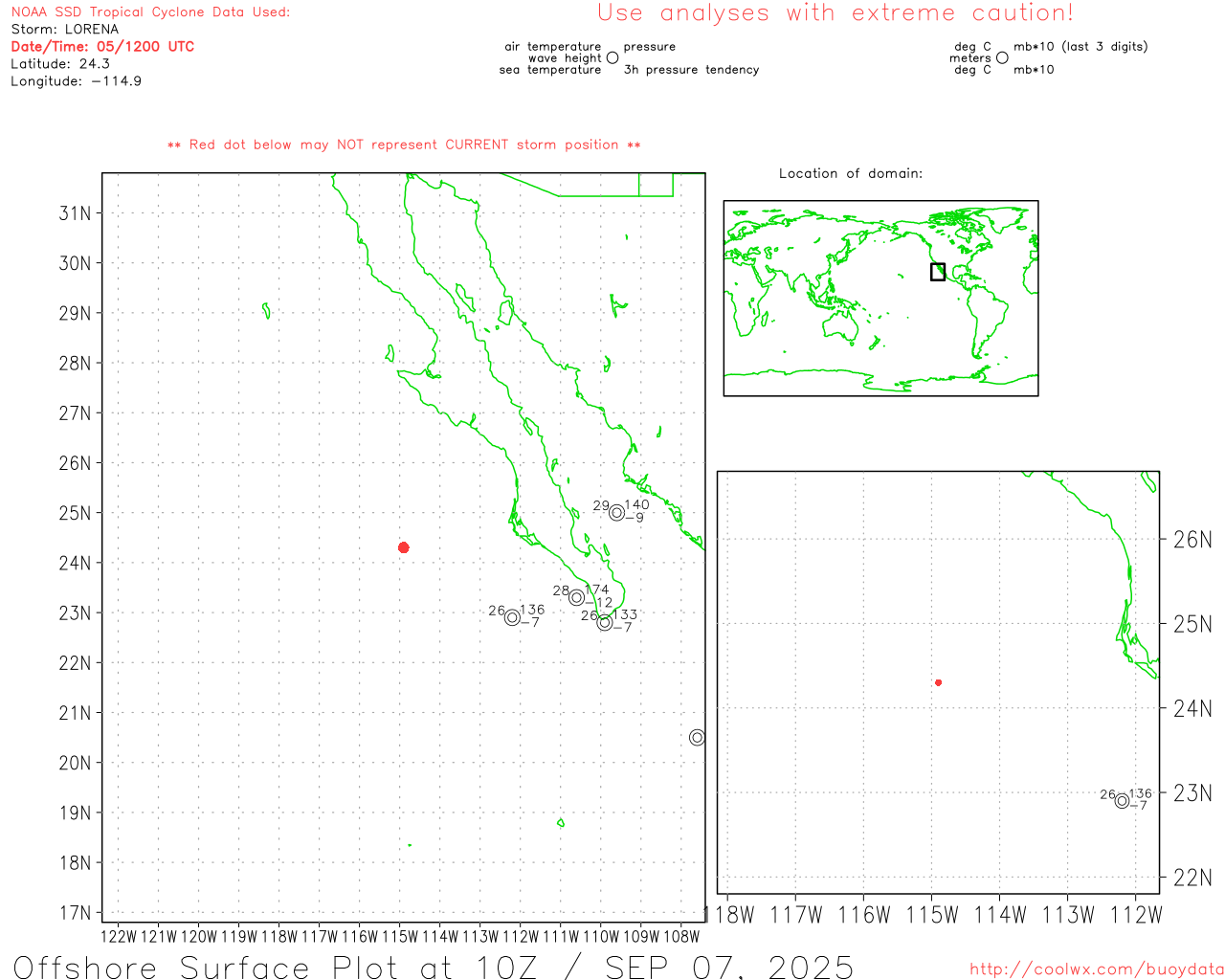Click the '26N' label on zoomed map axis

click(x=1192, y=540)
